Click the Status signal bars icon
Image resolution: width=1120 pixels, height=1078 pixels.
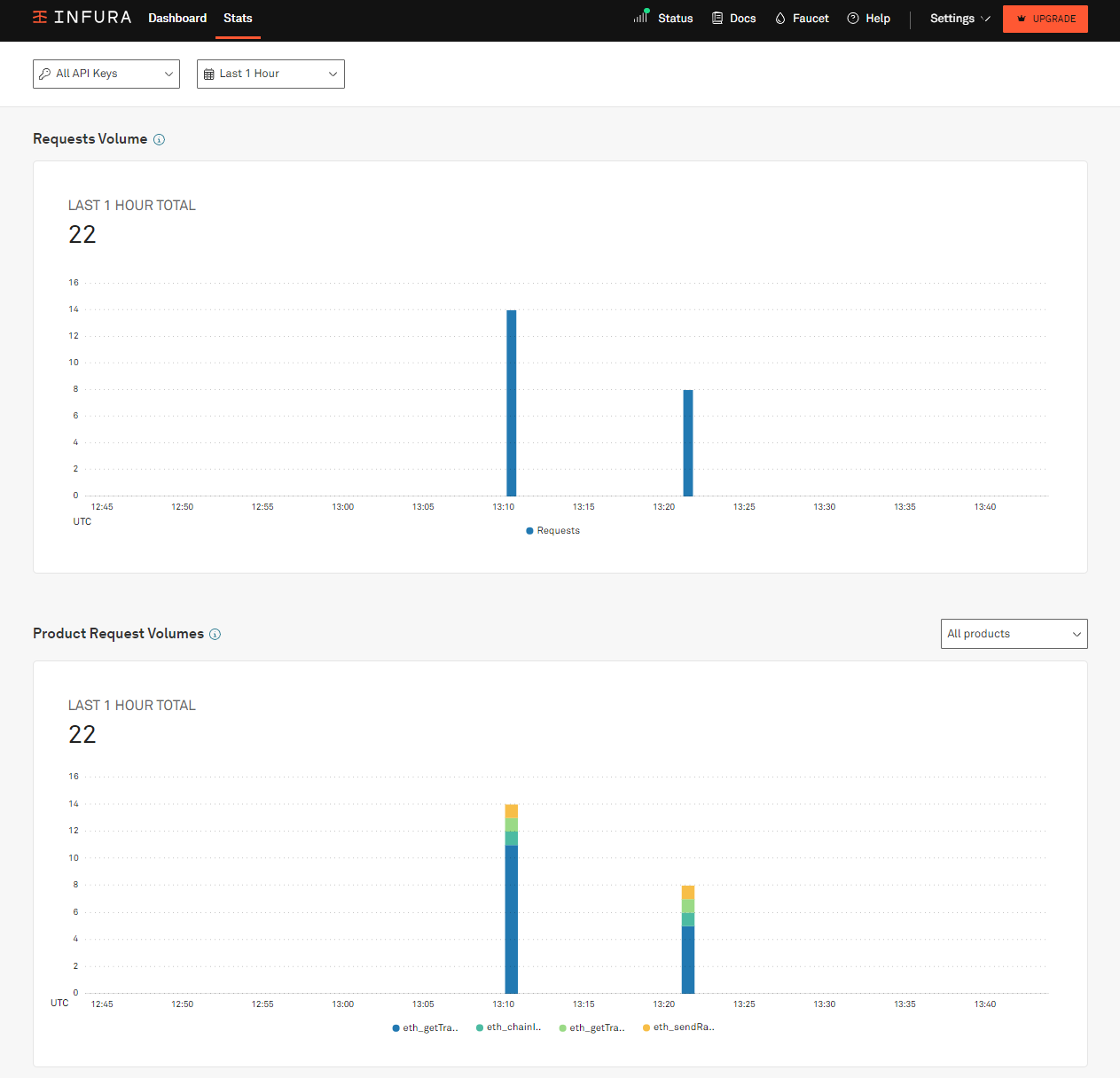pyautogui.click(x=641, y=17)
